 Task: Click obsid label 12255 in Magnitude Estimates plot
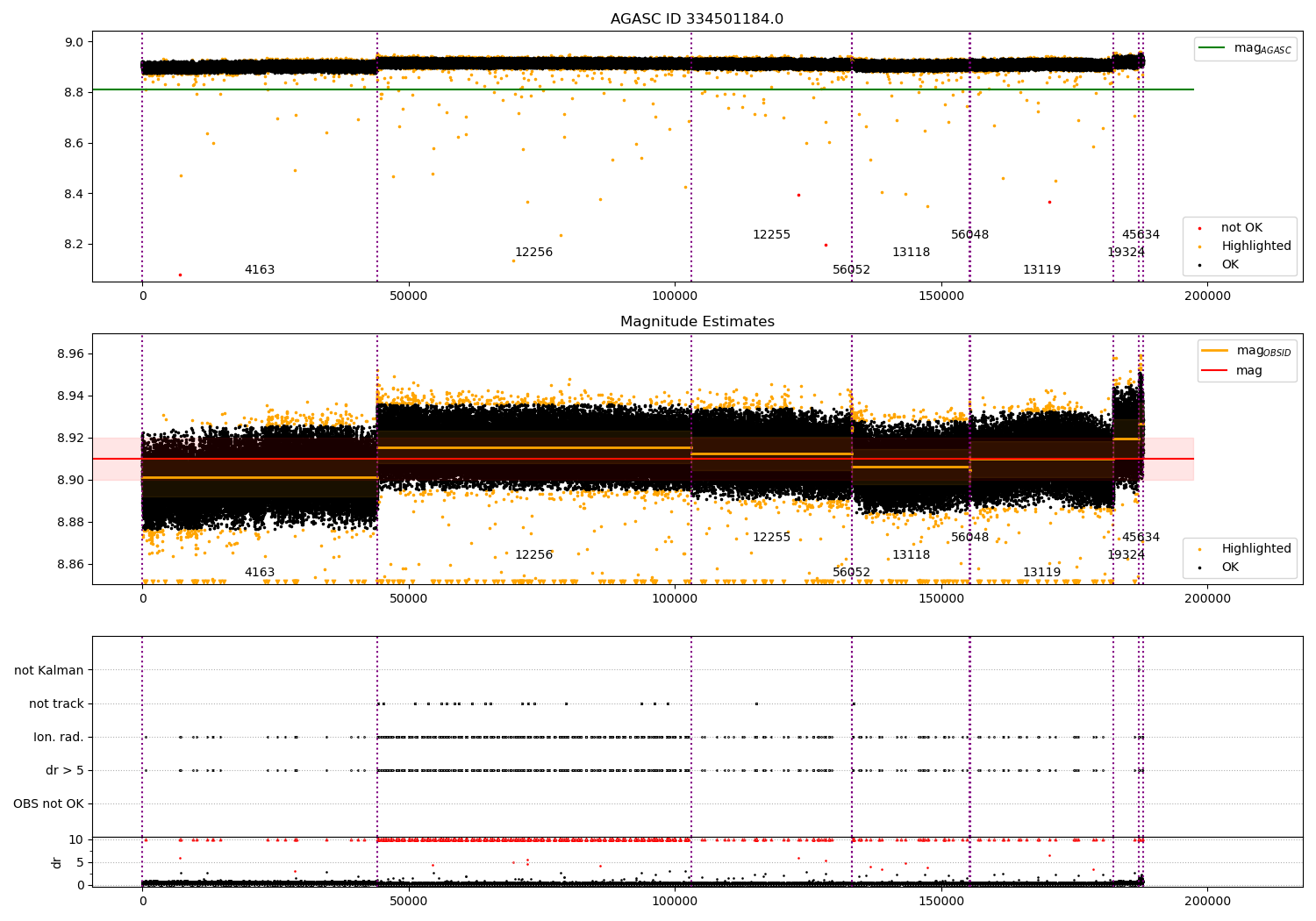[771, 538]
